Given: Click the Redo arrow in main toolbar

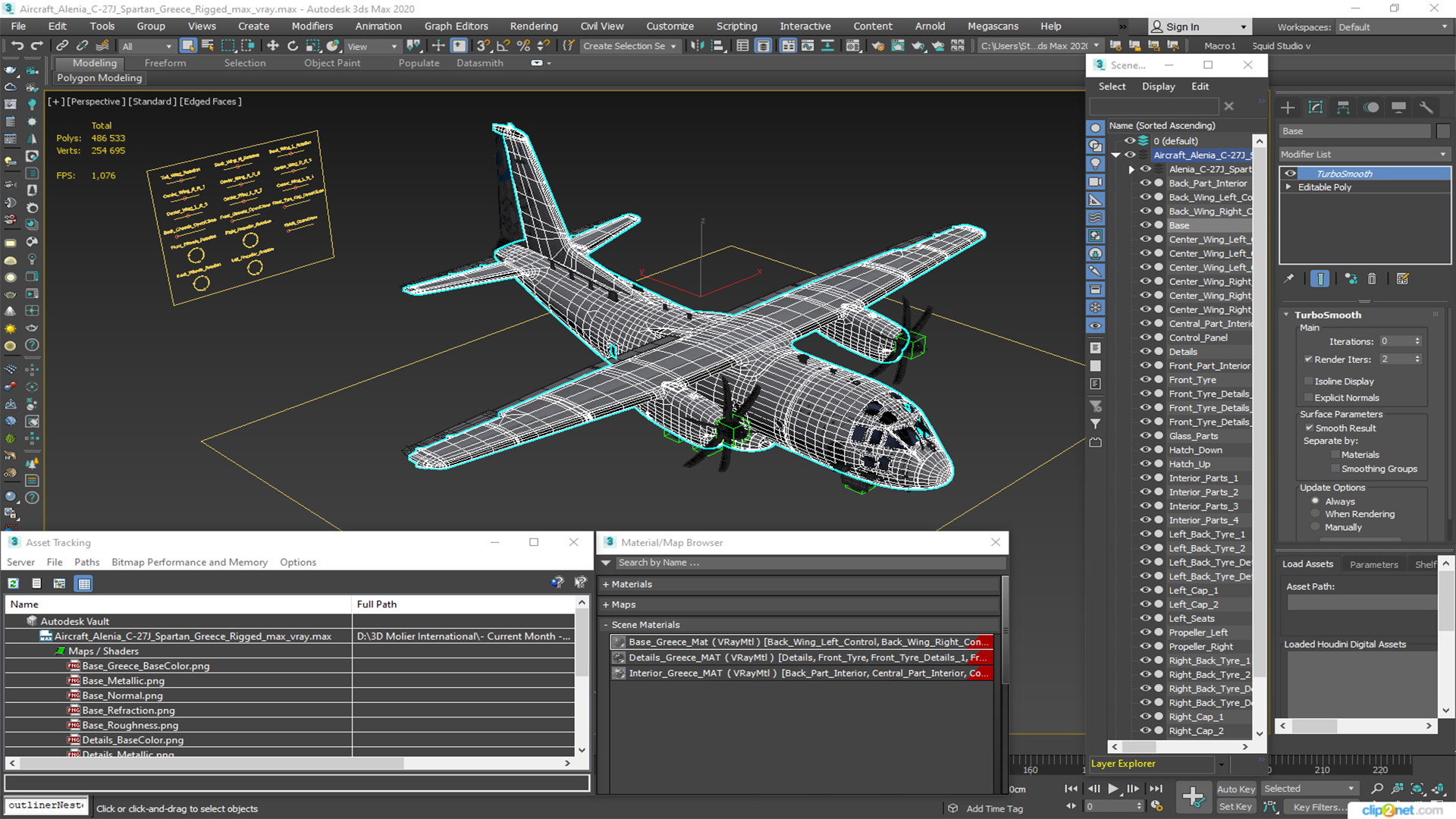Looking at the screenshot, I should (36, 46).
